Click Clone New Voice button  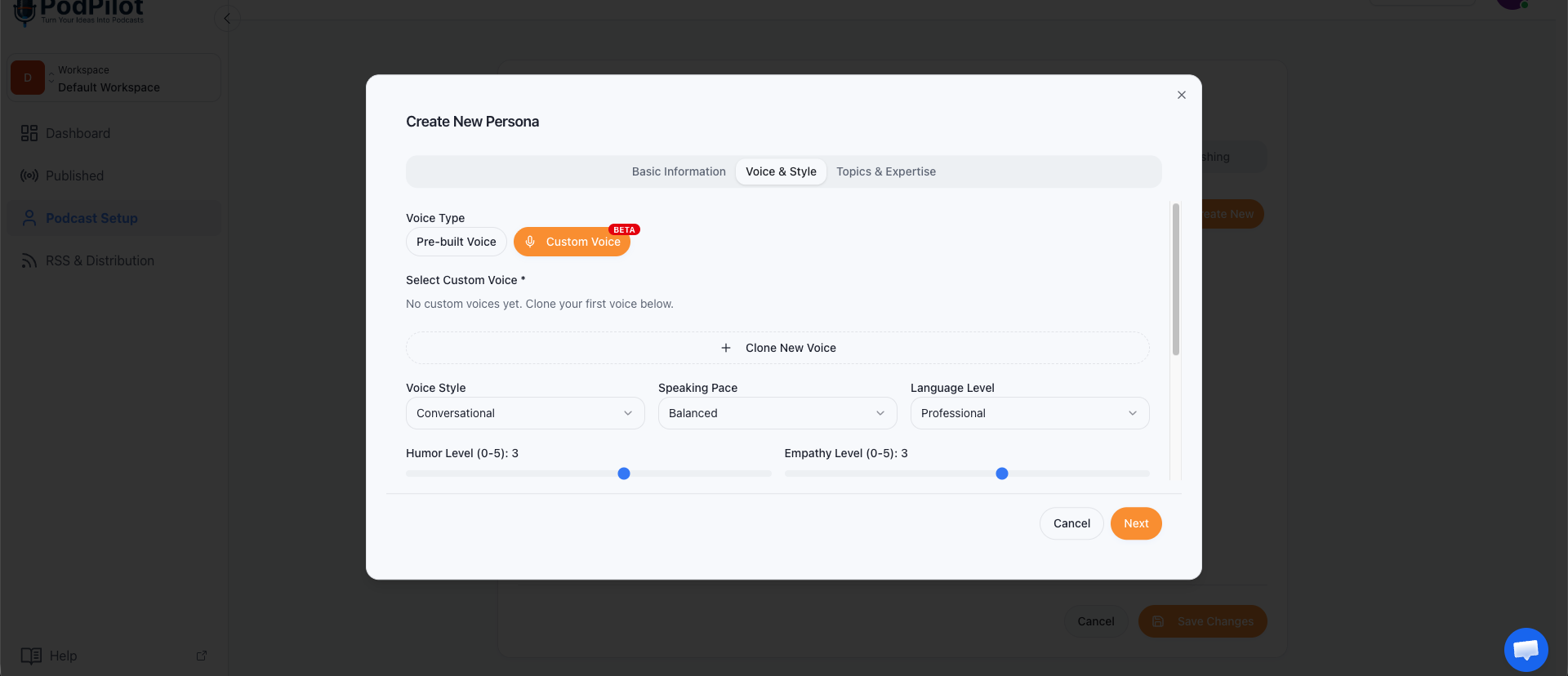tap(777, 348)
